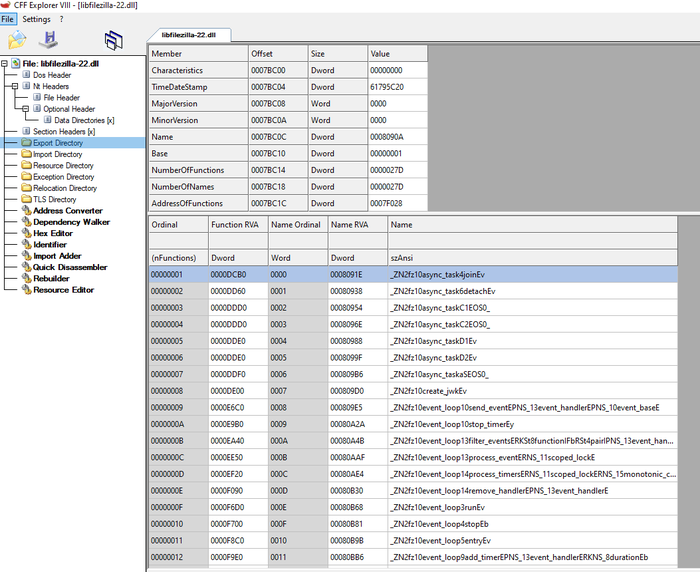Click the Relocation Directory folder icon
This screenshot has height=572, width=700.
coord(26,188)
